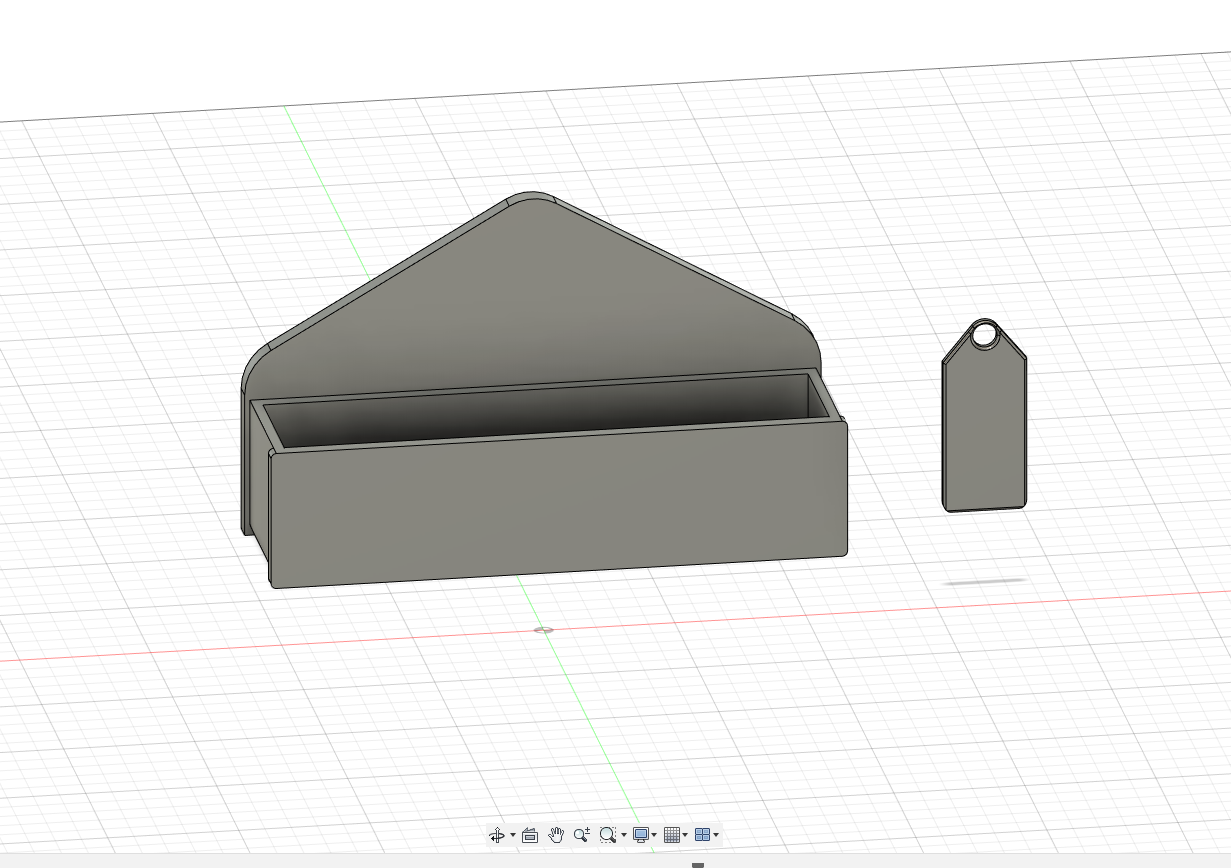Click the Display Settings icon
Viewport: 1231px width, 868px height.
[640, 835]
